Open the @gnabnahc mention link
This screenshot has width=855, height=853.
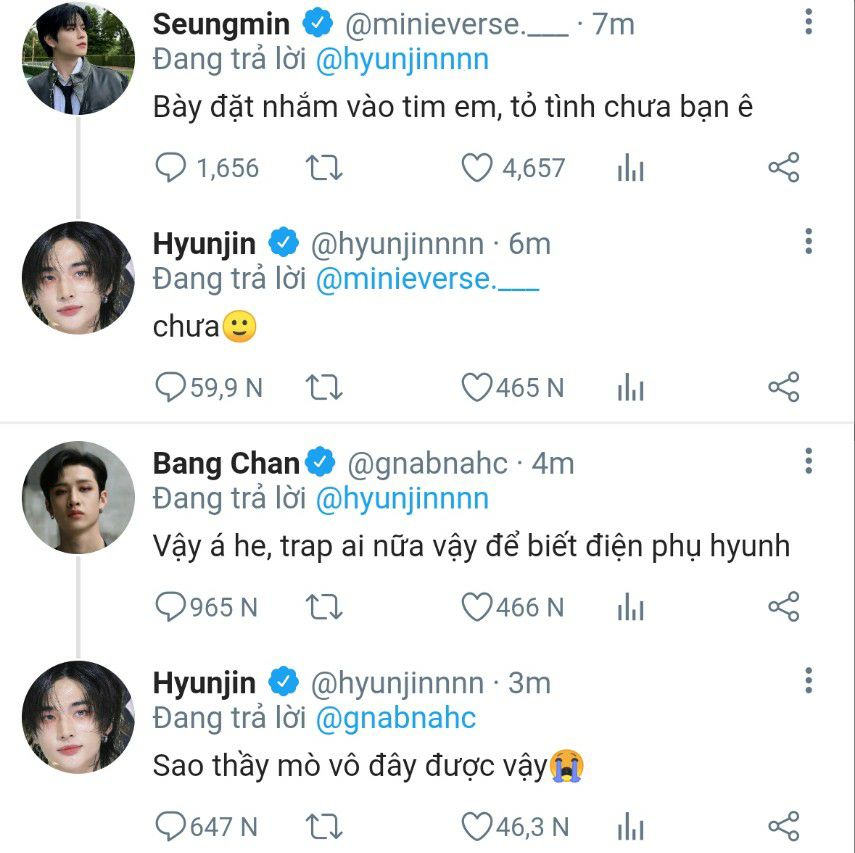coord(396,717)
